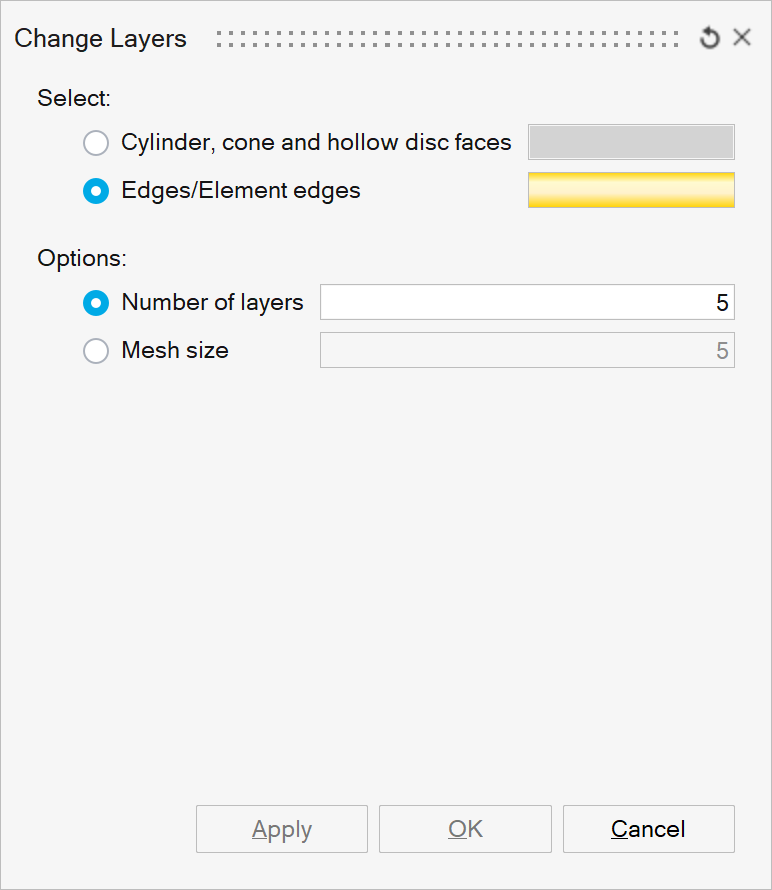Screen dimensions: 772x890
Task: Click the reset dialog arrow icon
Action: point(710,39)
